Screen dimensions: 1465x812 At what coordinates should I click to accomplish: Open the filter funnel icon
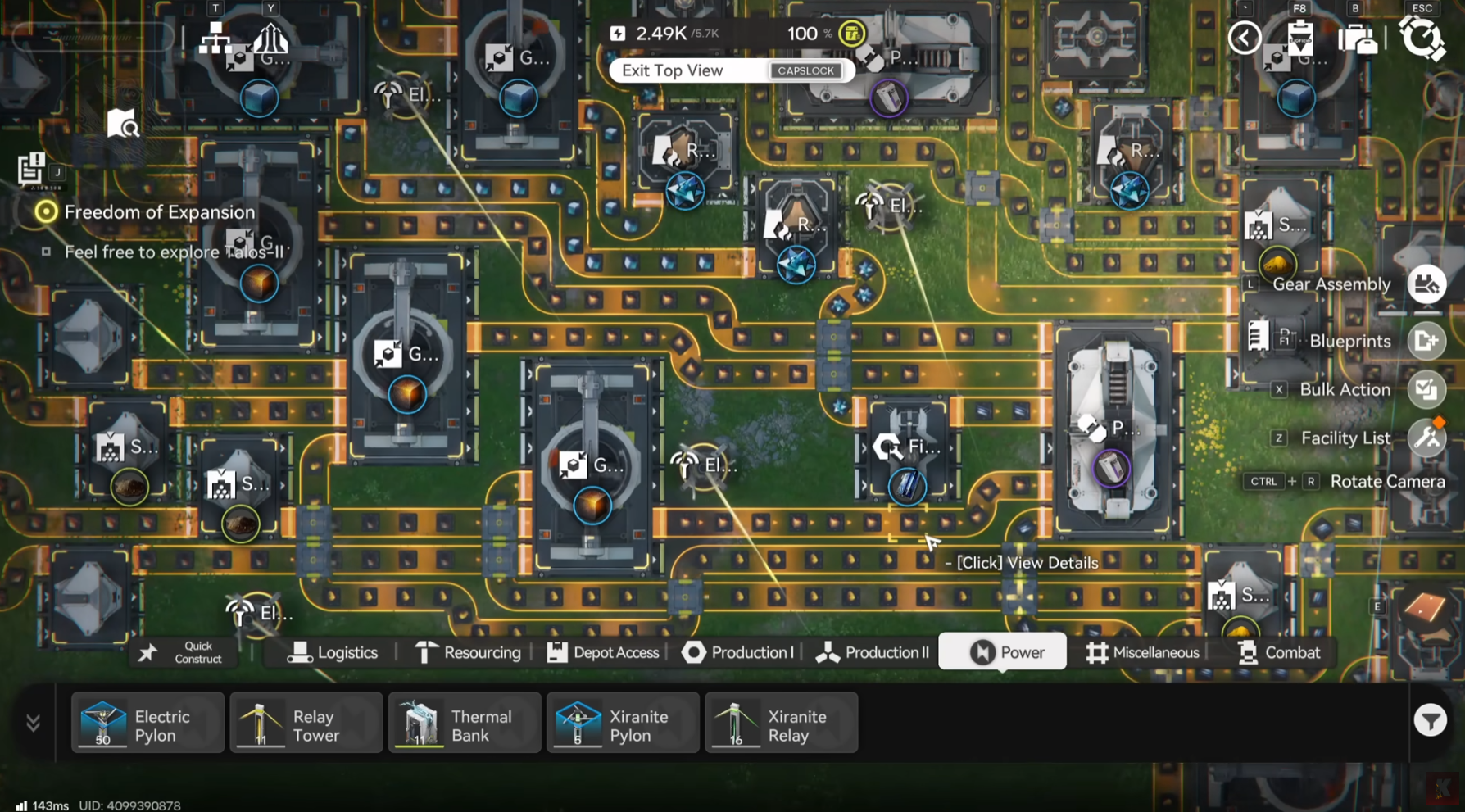[1430, 721]
